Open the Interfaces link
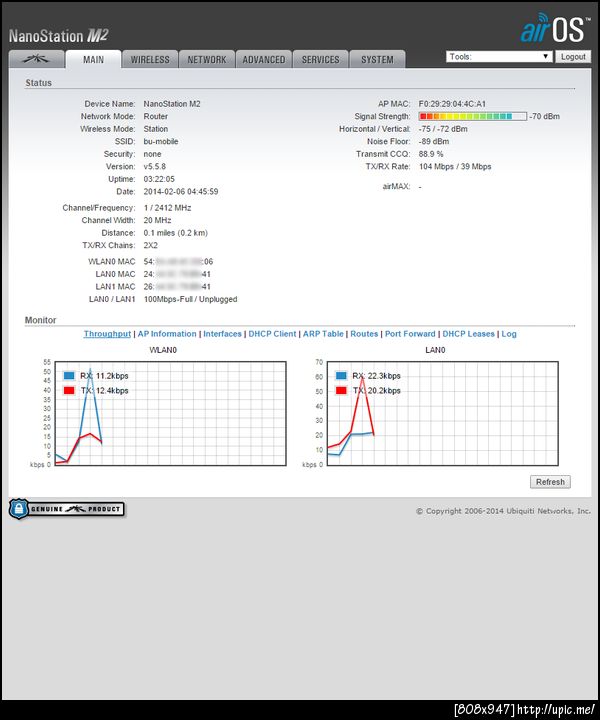 point(222,334)
